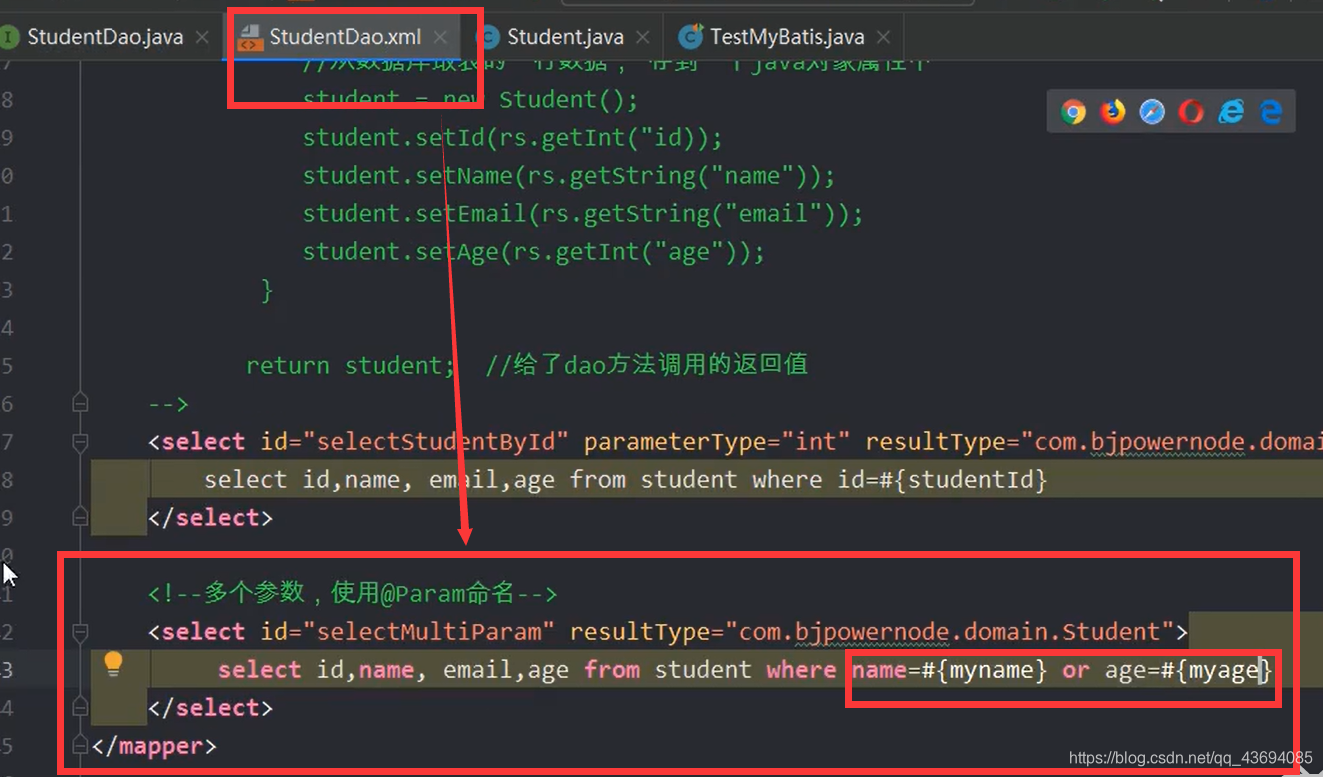
Task: Open preview in Firefox browser icon
Action: click(x=1113, y=112)
